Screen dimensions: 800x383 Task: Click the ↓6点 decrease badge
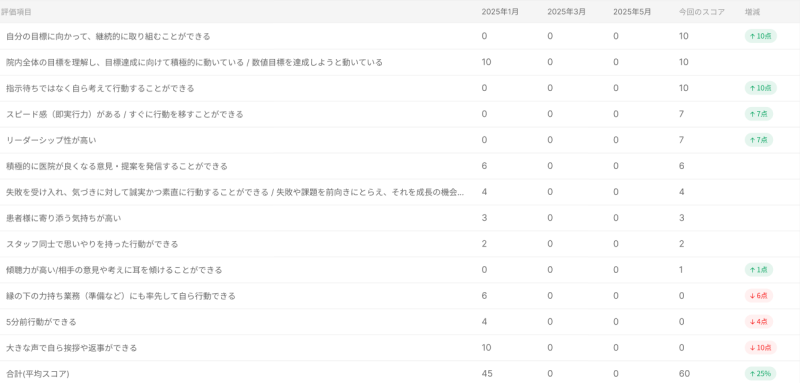[x=759, y=296]
